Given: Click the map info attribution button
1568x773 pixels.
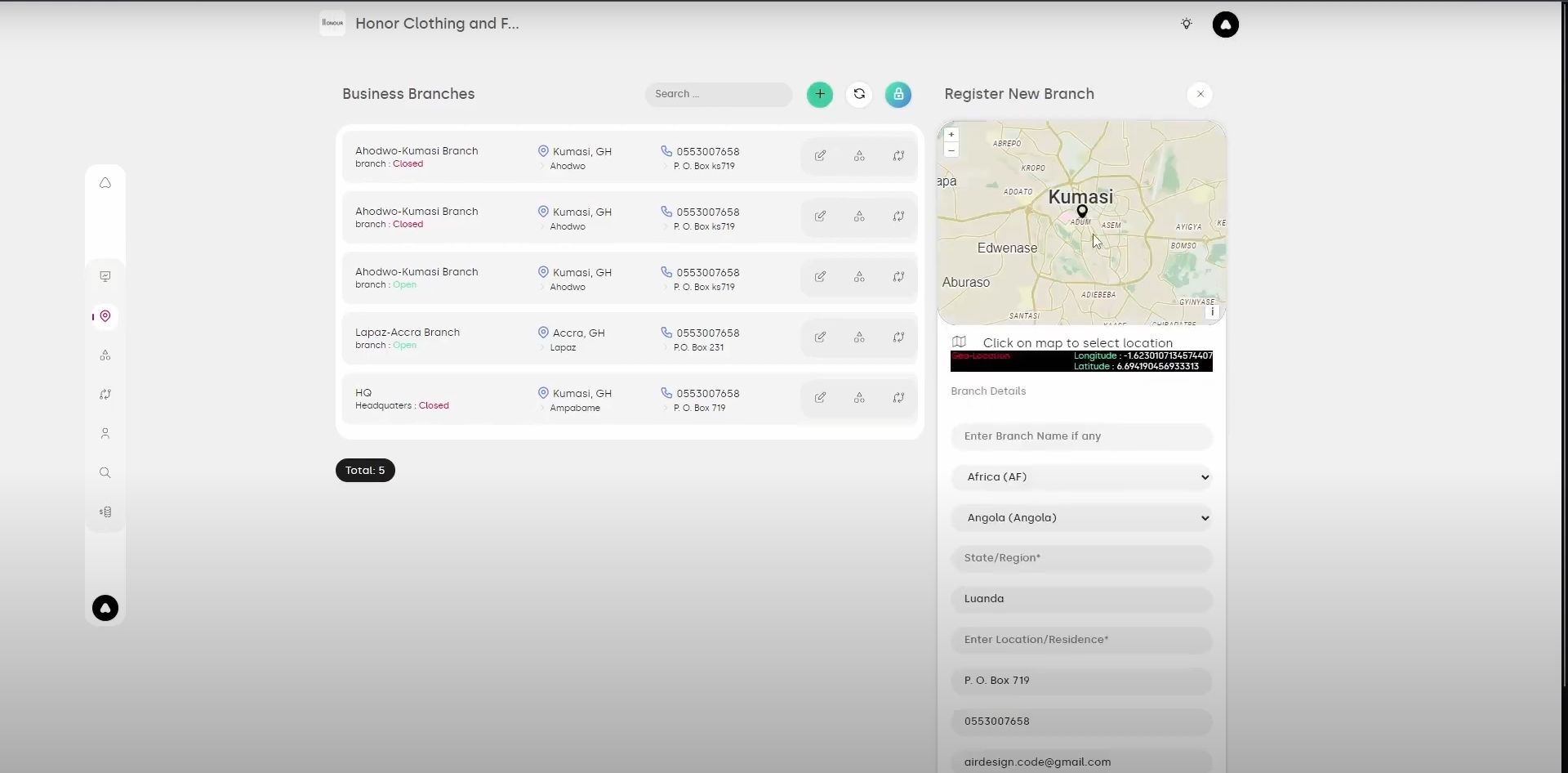Looking at the screenshot, I should click(x=1212, y=311).
